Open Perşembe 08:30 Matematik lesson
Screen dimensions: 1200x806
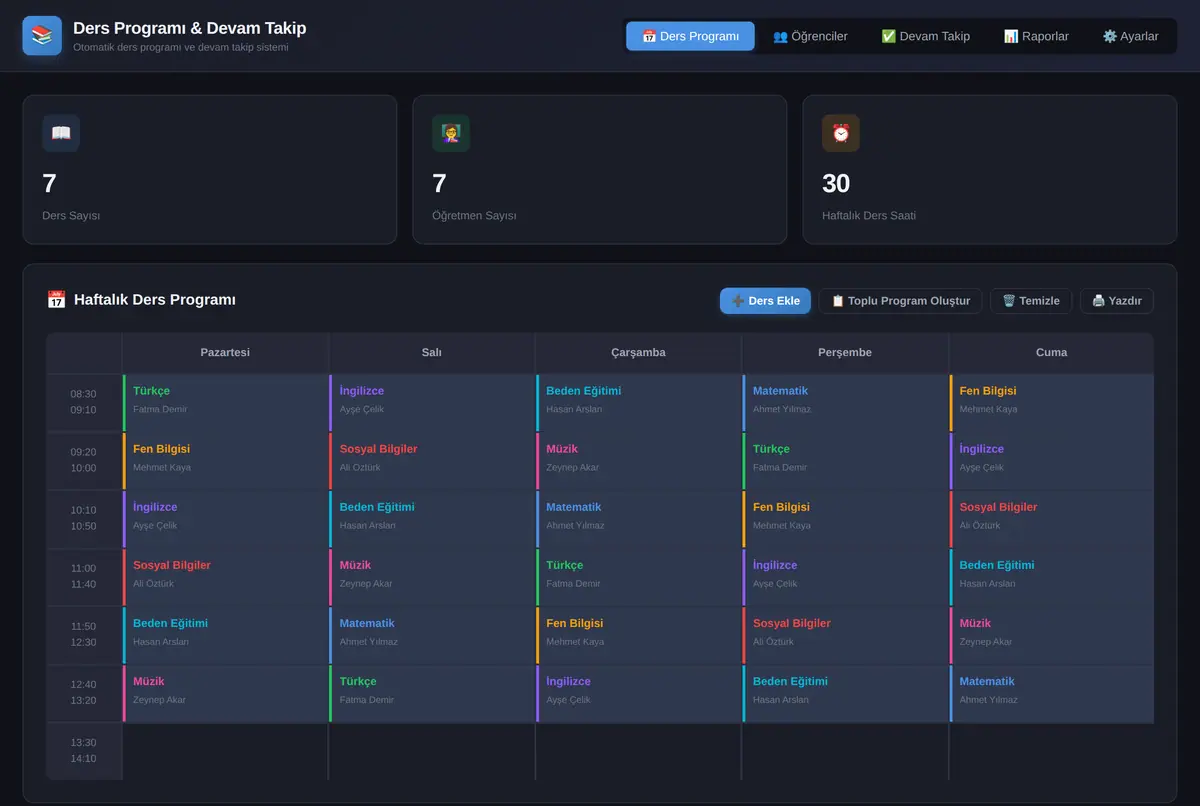[x=845, y=403]
